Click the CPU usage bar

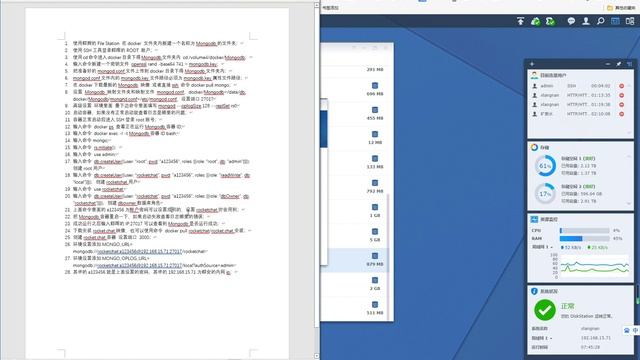click(584, 231)
